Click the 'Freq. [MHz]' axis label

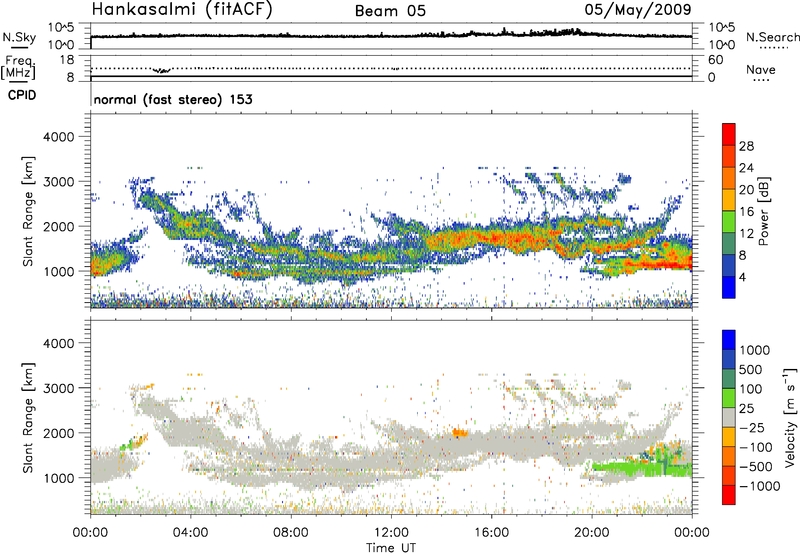(x=19, y=68)
